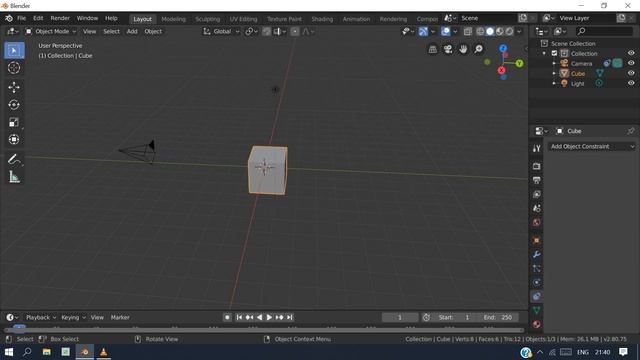Screen dimensions: 640x360
Task: Jump to the timeline end frame
Action: (x=289, y=317)
